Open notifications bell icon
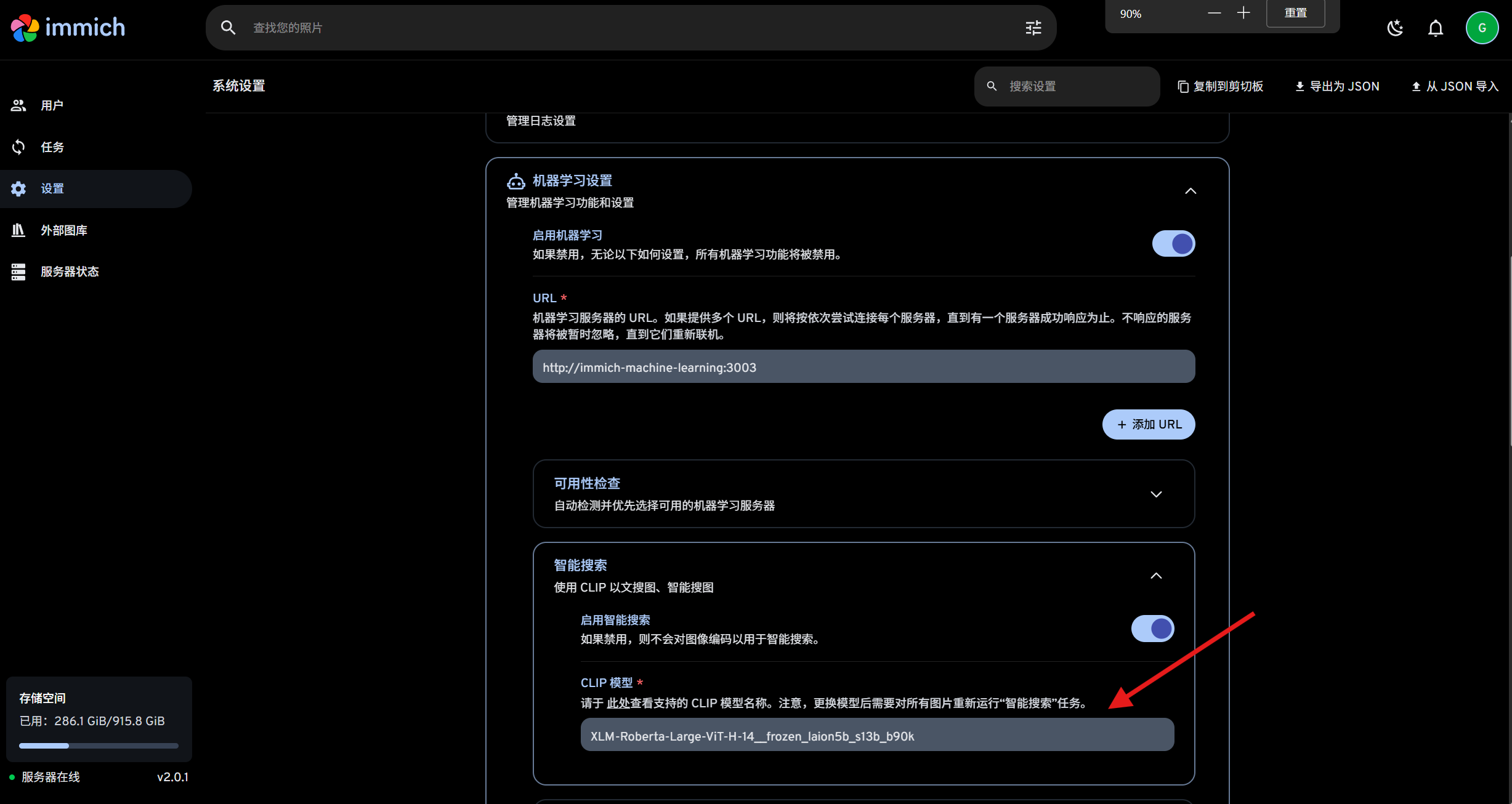Viewport: 1512px width, 804px height. [1436, 28]
